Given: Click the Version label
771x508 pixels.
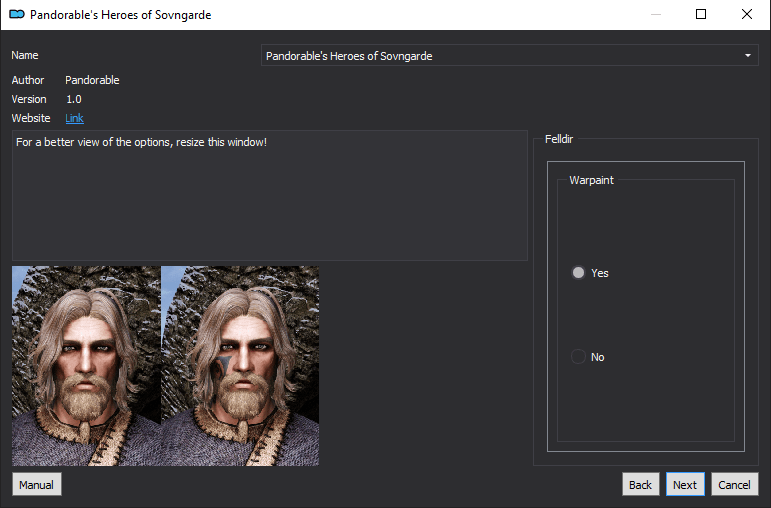Looking at the screenshot, I should pos(29,99).
